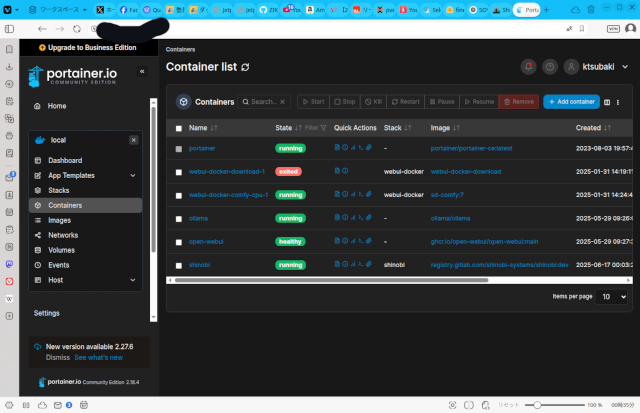Open the browser profile avatar

coord(631,29)
